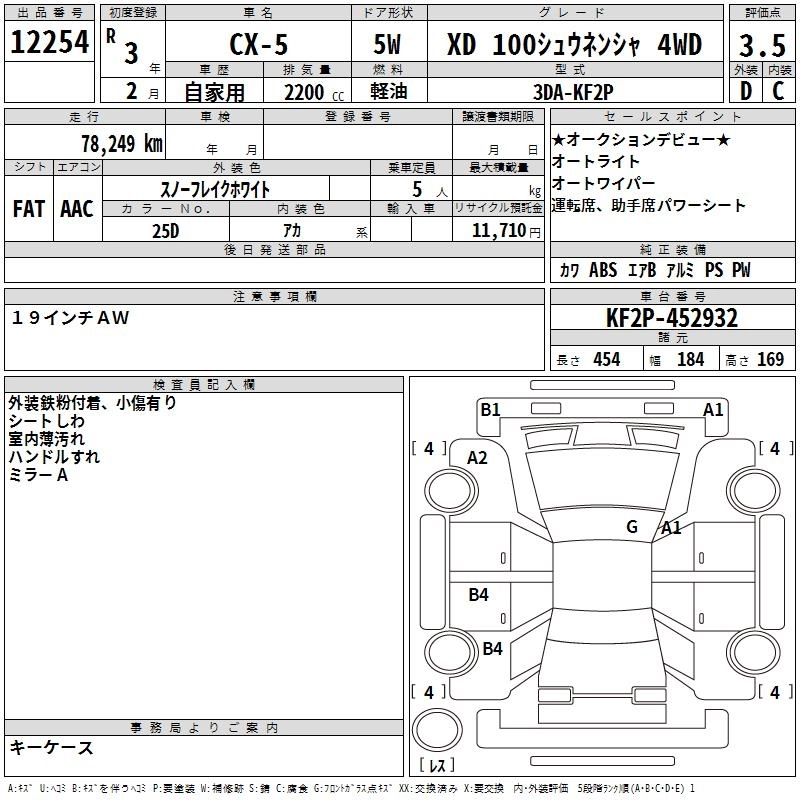
Task: Click the PS equipment item
Action: coord(714,270)
